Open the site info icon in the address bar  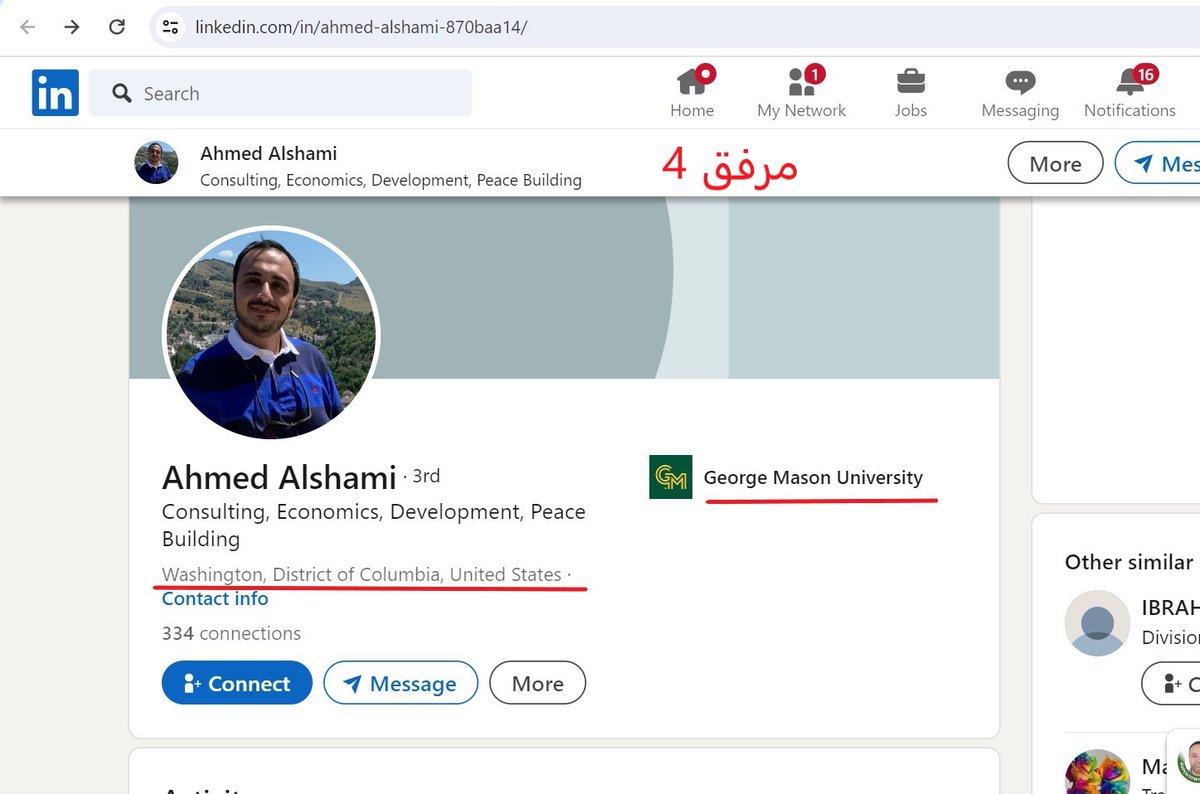171,27
